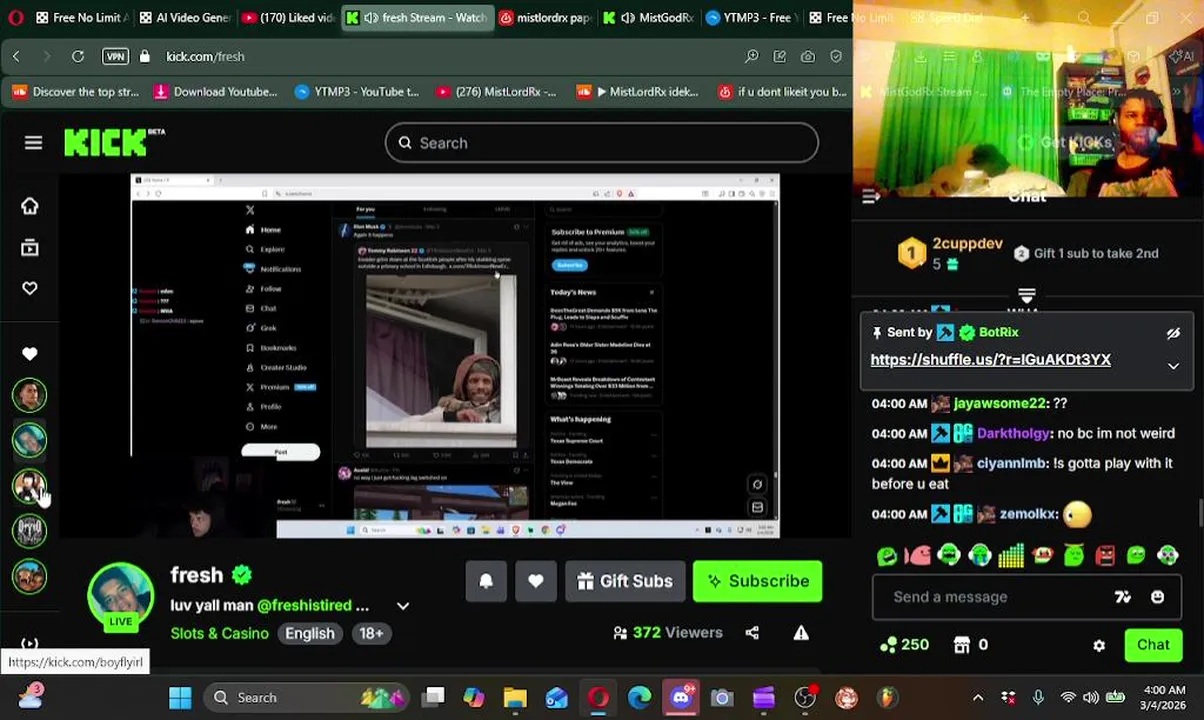The width and height of the screenshot is (1204, 720).
Task: Focus the Kick search box
Action: click(602, 143)
